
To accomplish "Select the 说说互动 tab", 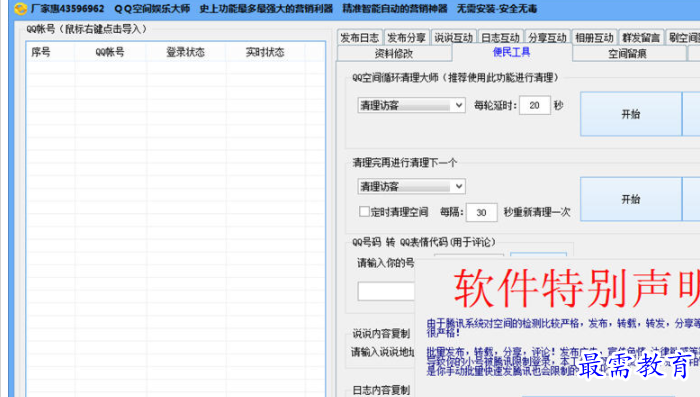I will 454,38.
